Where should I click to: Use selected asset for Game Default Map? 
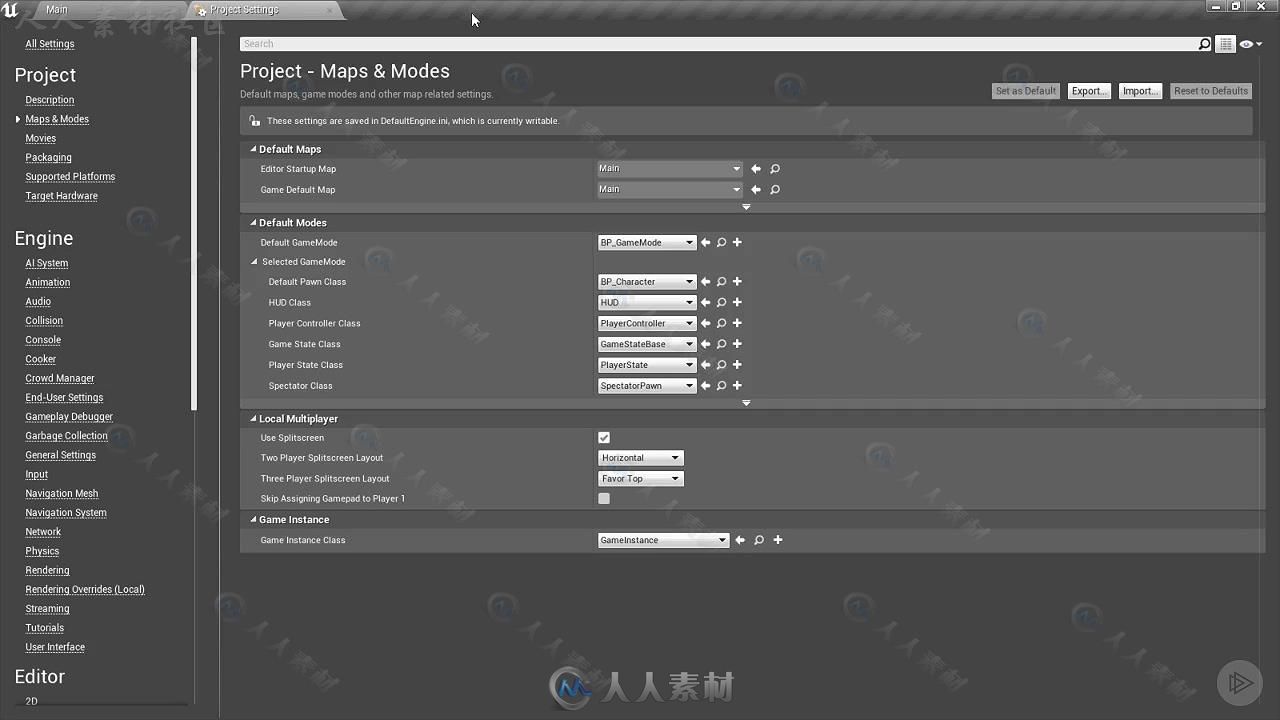coord(756,190)
